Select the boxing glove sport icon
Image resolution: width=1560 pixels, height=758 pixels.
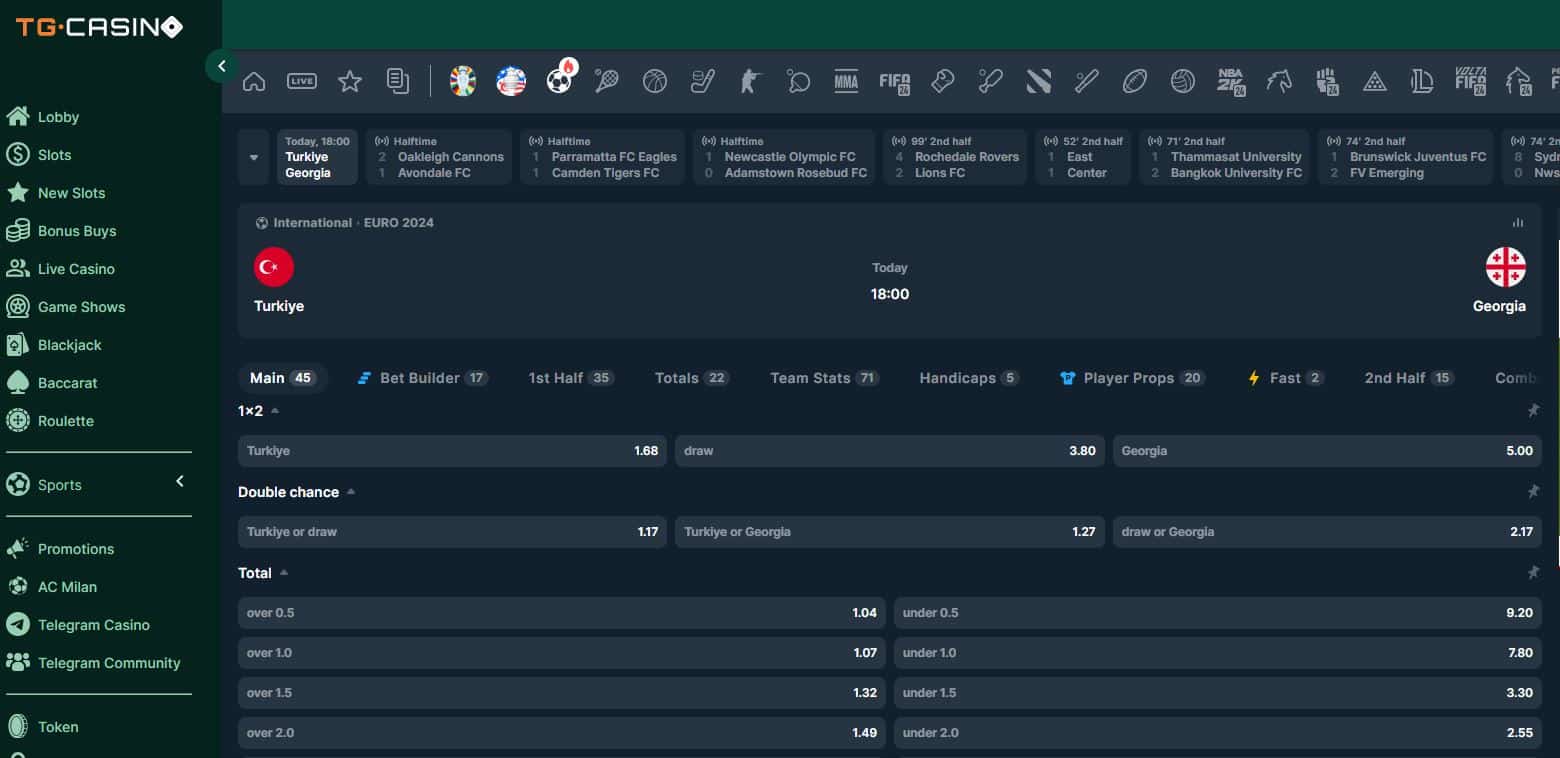point(942,81)
